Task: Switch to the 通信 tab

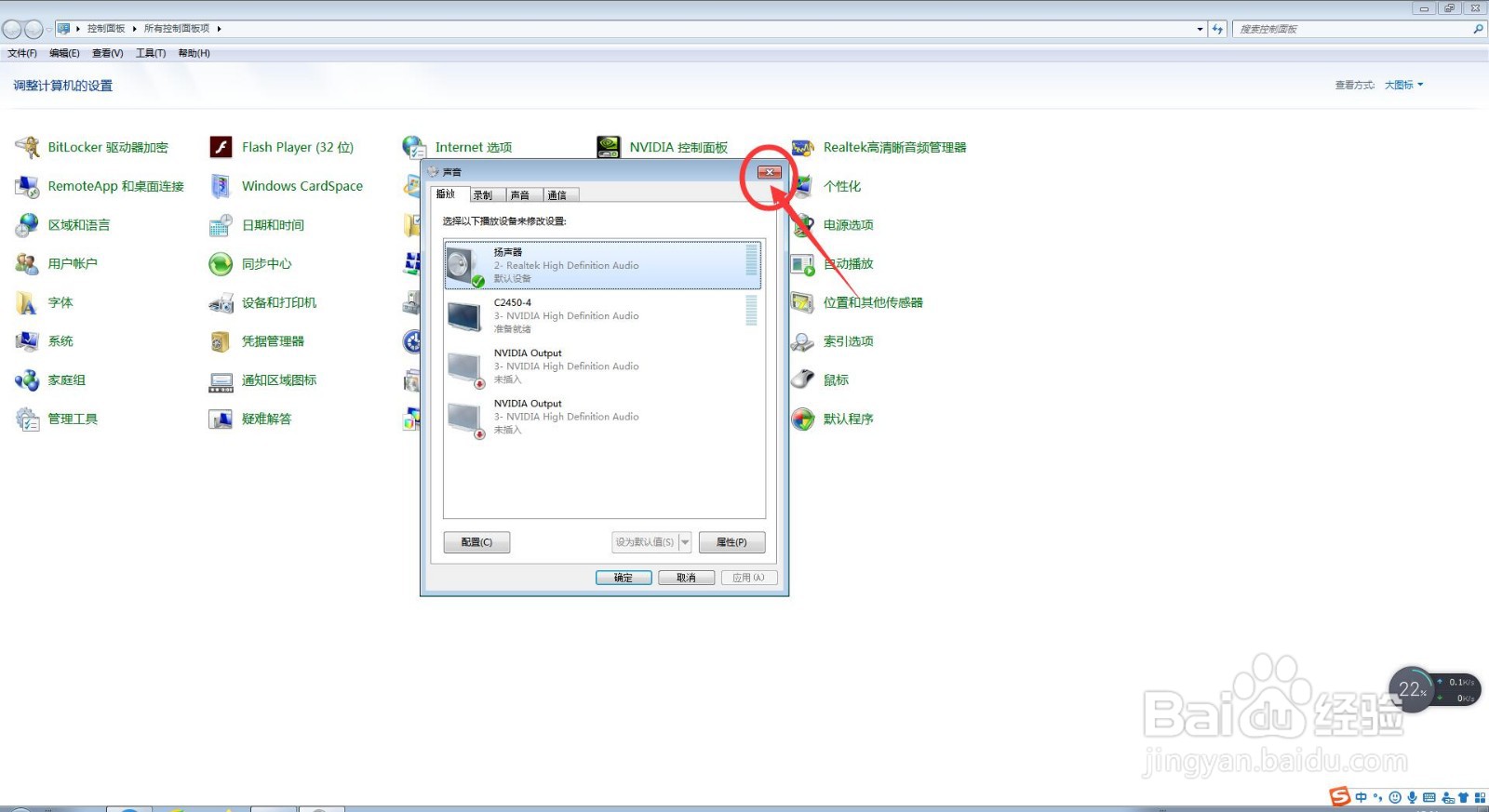Action: pyautogui.click(x=561, y=195)
